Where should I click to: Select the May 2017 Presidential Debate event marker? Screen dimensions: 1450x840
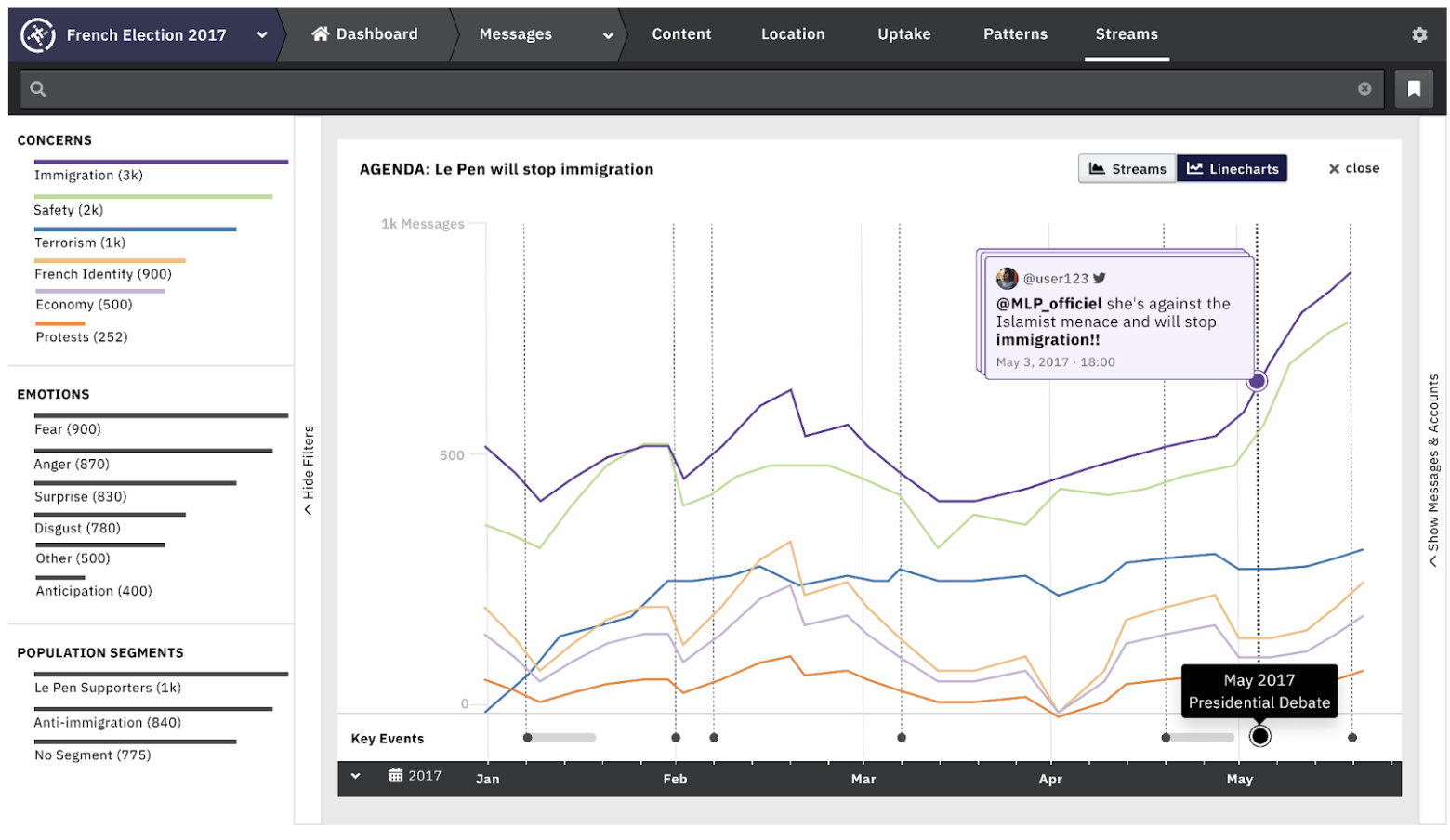(x=1259, y=737)
